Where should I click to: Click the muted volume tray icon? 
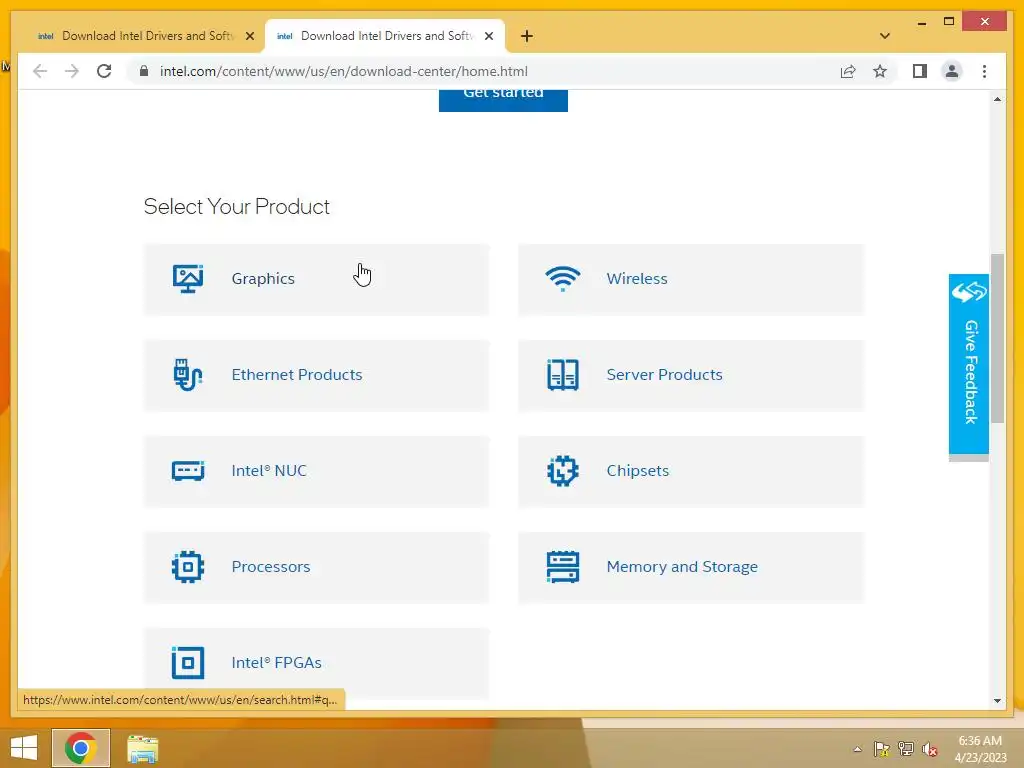[x=929, y=749]
